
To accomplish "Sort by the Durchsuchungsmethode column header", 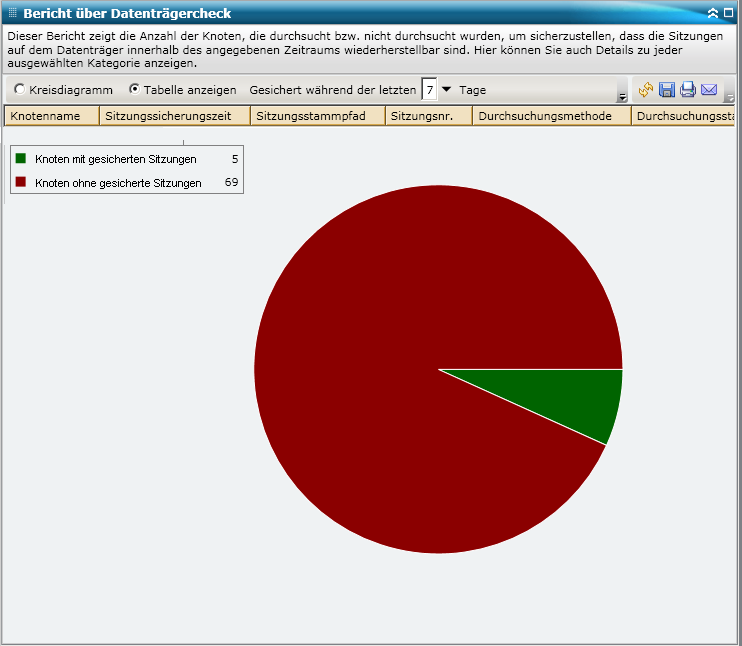I will tap(552, 116).
